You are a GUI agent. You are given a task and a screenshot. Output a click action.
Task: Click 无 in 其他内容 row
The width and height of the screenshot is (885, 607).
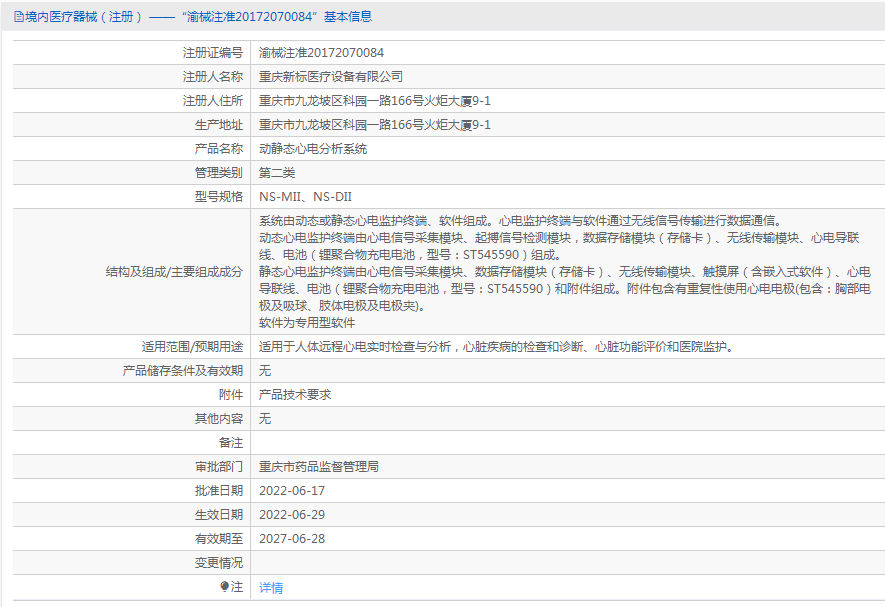(x=265, y=418)
